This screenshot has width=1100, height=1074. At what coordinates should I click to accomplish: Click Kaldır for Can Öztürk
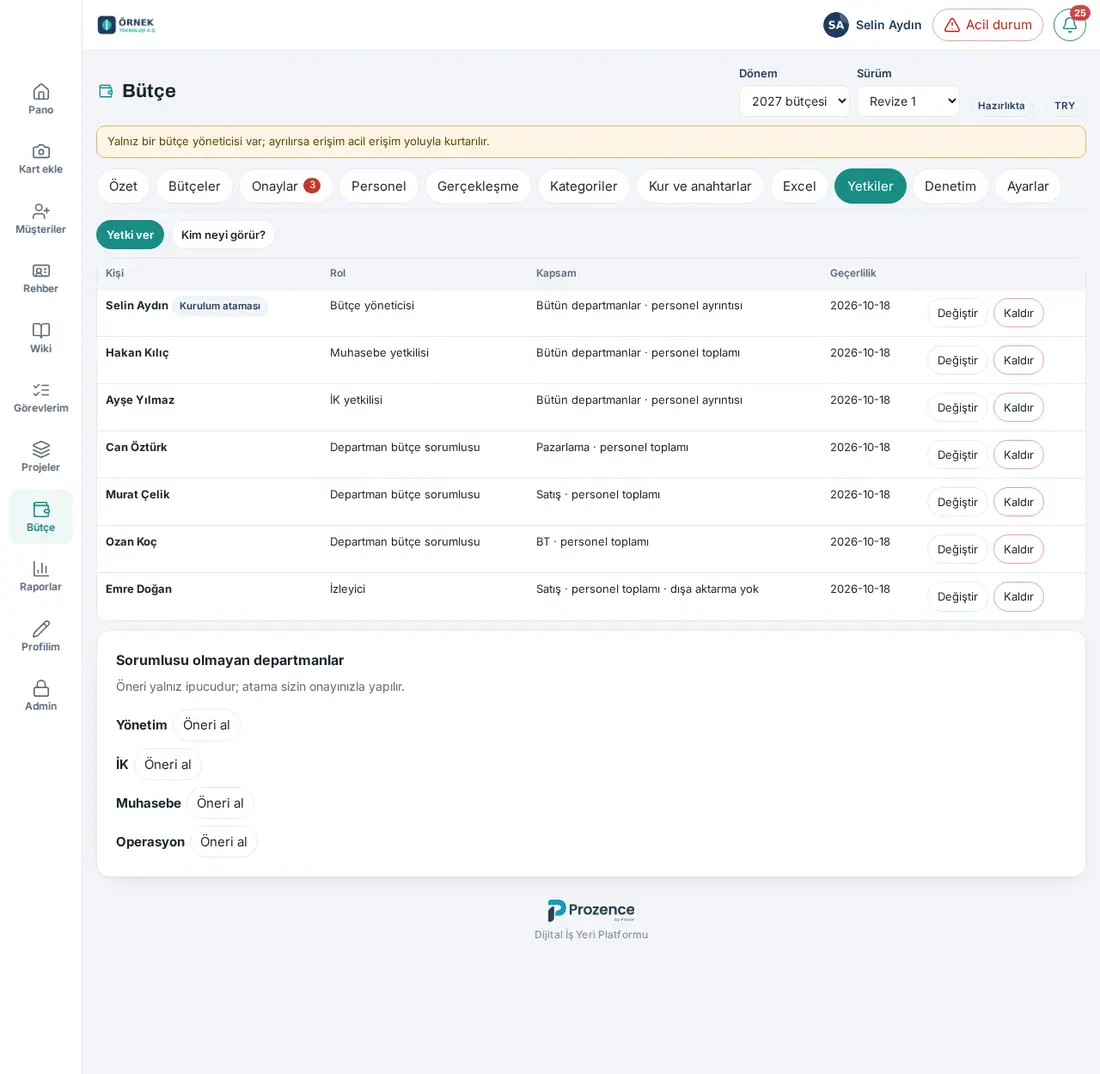tap(1018, 455)
